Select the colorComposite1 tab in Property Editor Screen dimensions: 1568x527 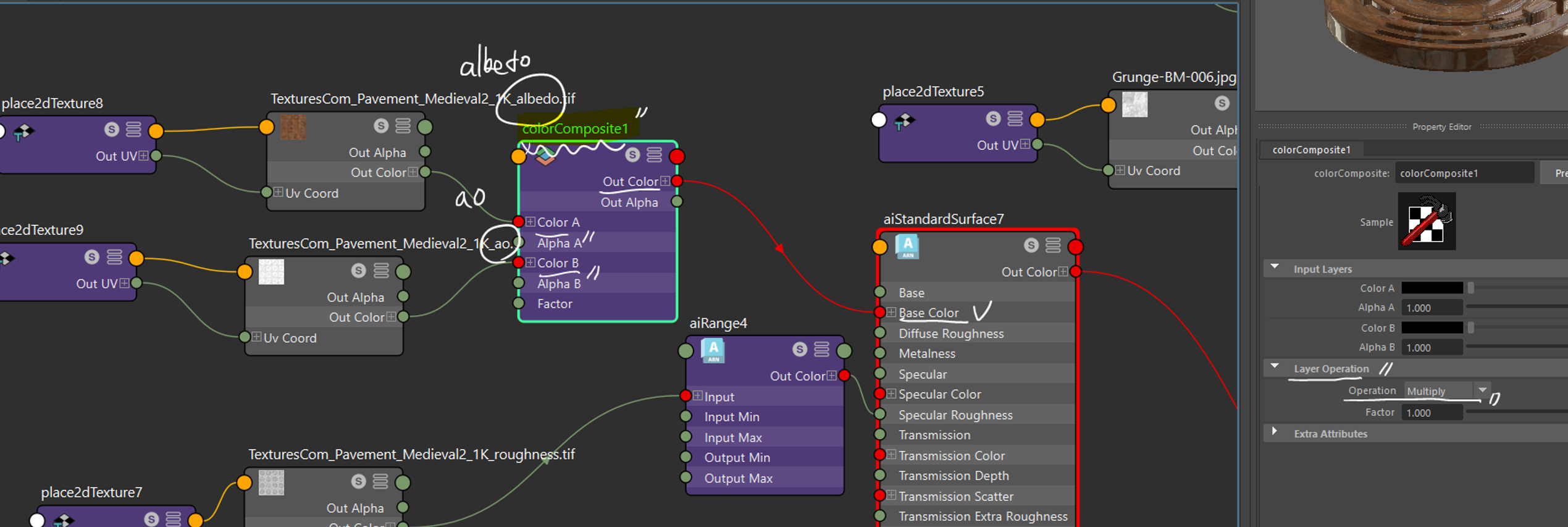(x=1311, y=150)
